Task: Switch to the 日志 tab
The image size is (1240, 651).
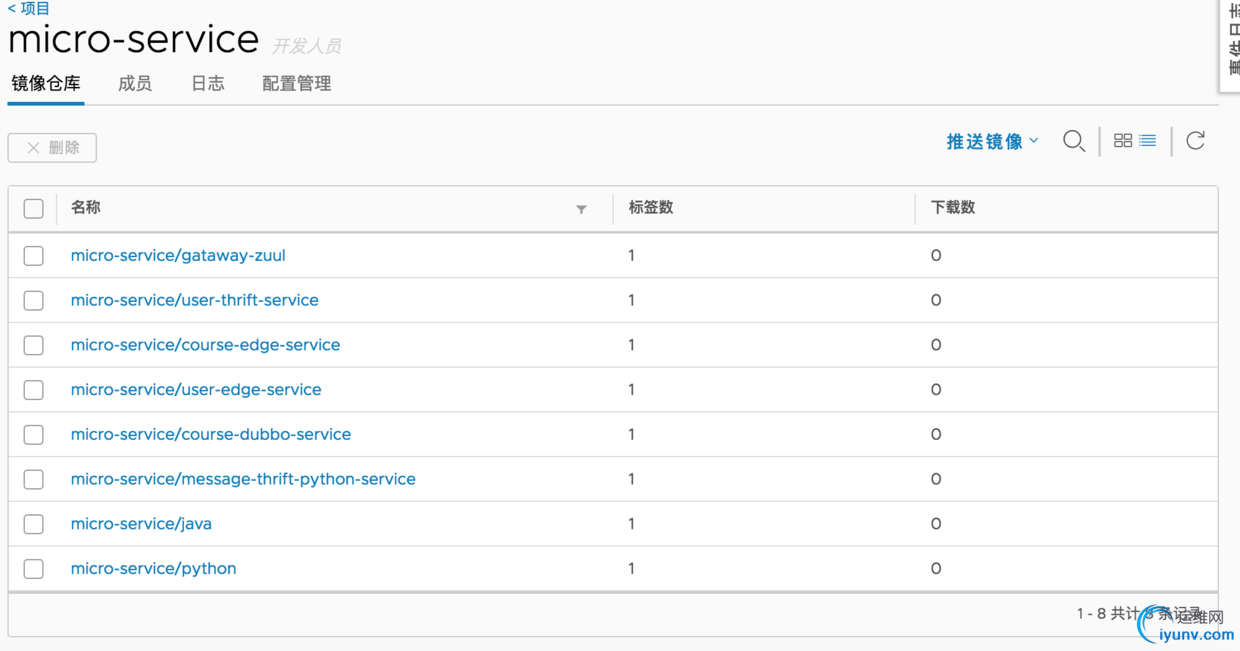Action: (x=207, y=84)
